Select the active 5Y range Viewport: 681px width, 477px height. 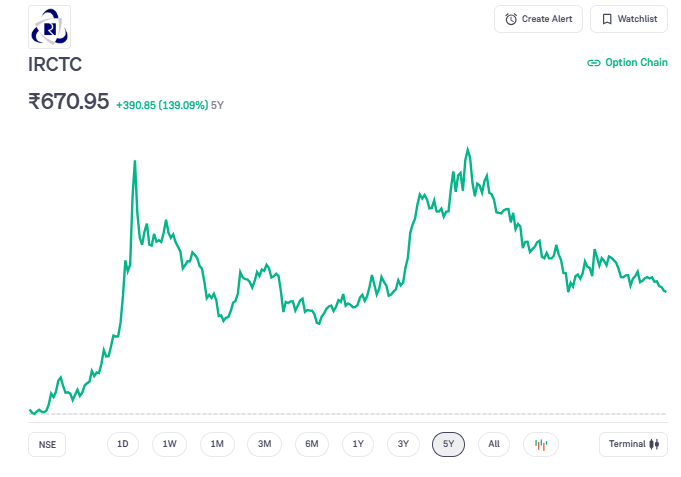click(448, 444)
